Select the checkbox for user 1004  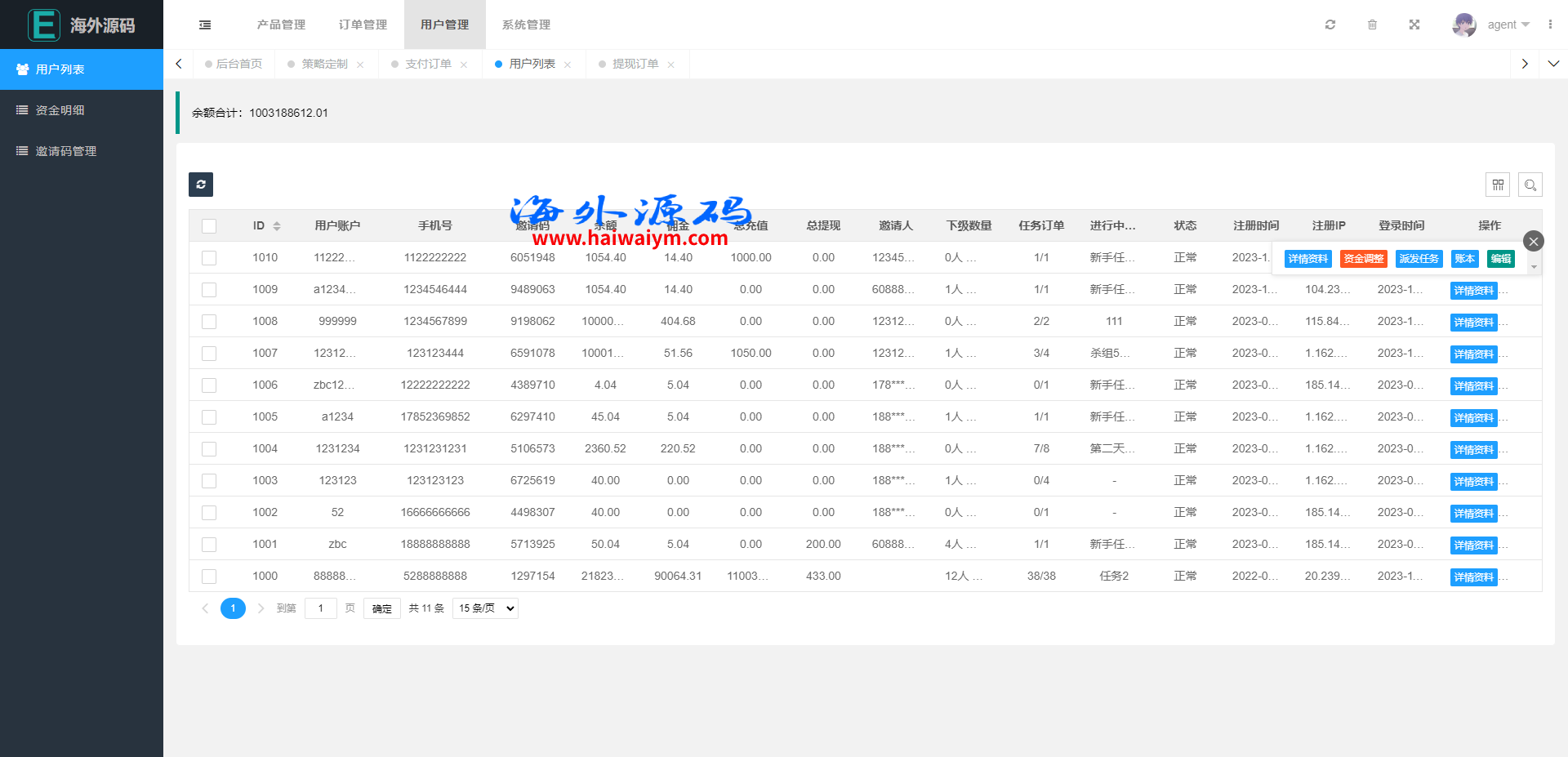pyautogui.click(x=209, y=449)
